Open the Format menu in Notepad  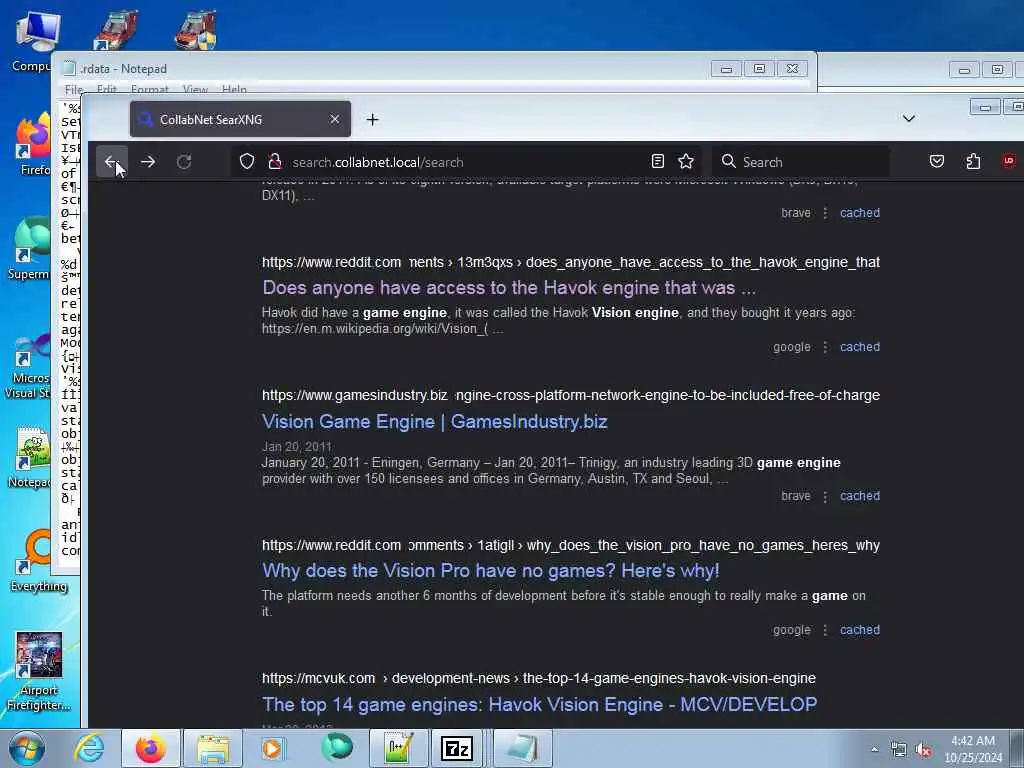(x=150, y=89)
